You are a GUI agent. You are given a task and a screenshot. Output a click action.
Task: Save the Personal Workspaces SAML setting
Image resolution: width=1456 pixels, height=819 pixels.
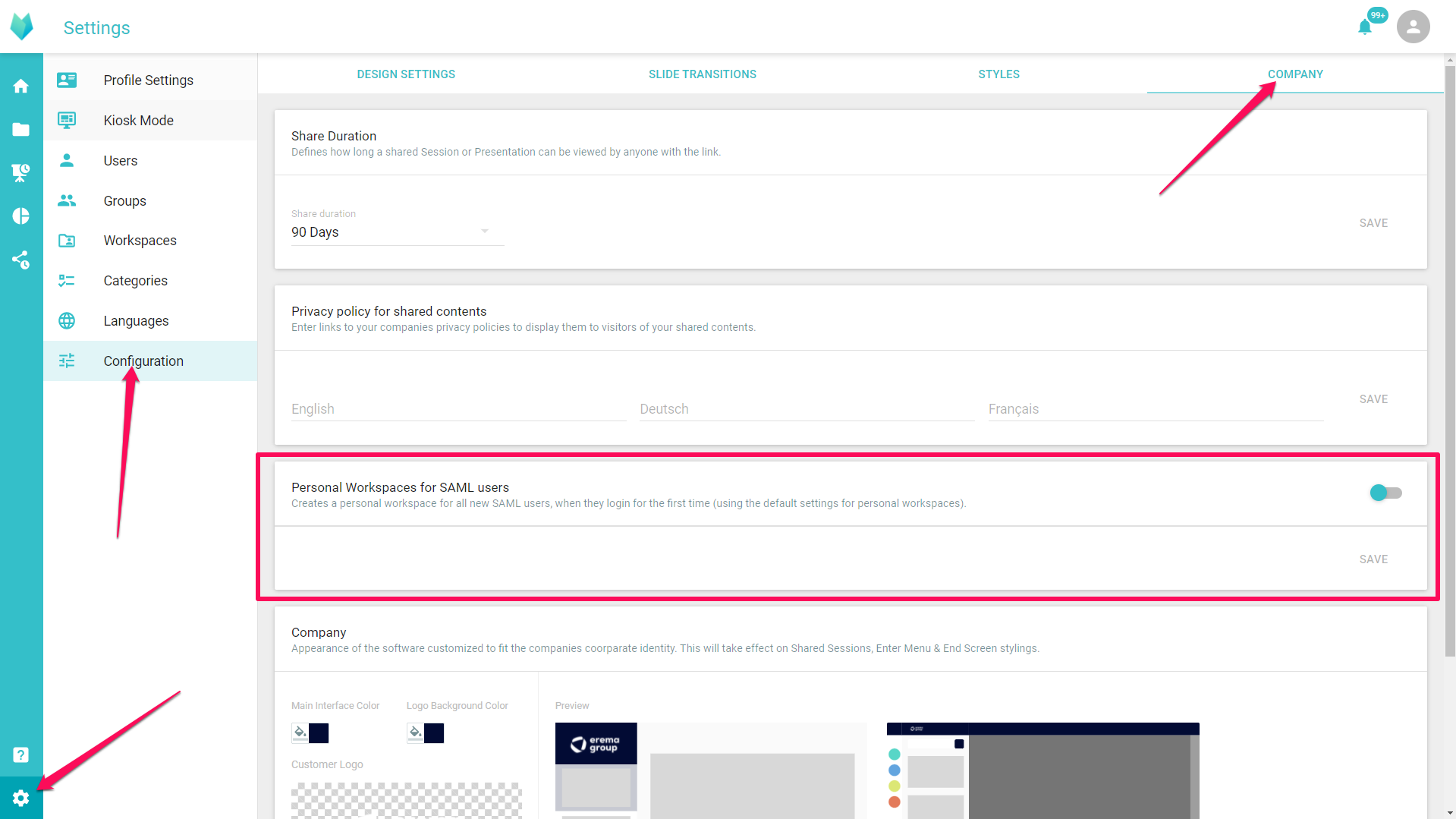(1373, 559)
